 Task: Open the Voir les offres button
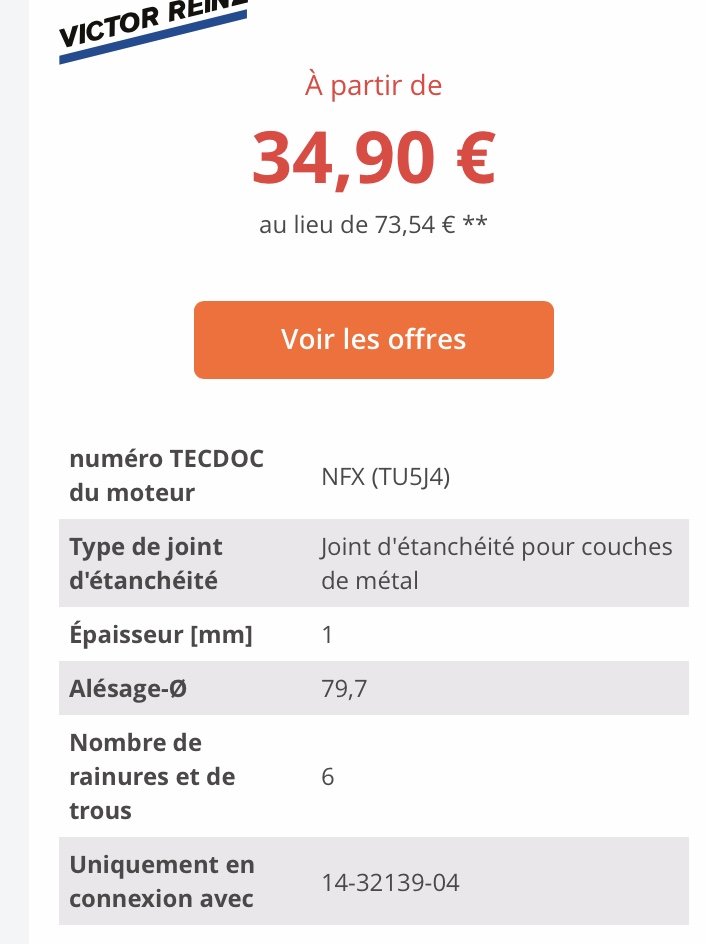point(373,340)
